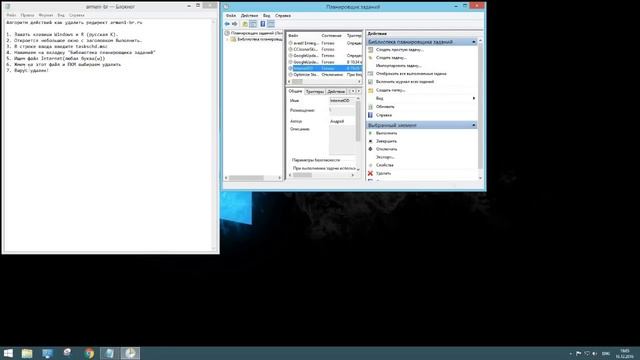Switch to Действия tab in task details
Viewport: 640px width, 360px height.
tap(336, 91)
